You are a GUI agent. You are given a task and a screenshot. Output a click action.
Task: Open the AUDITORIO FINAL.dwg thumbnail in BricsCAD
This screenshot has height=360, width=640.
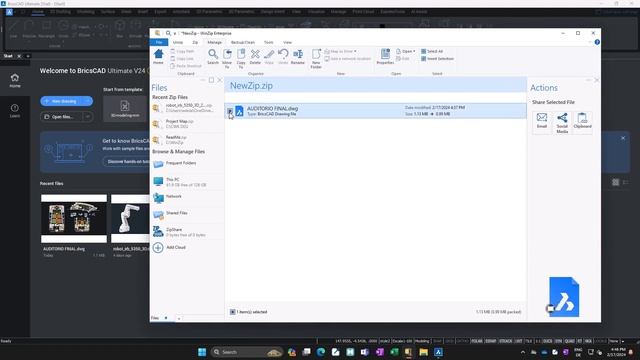74,218
